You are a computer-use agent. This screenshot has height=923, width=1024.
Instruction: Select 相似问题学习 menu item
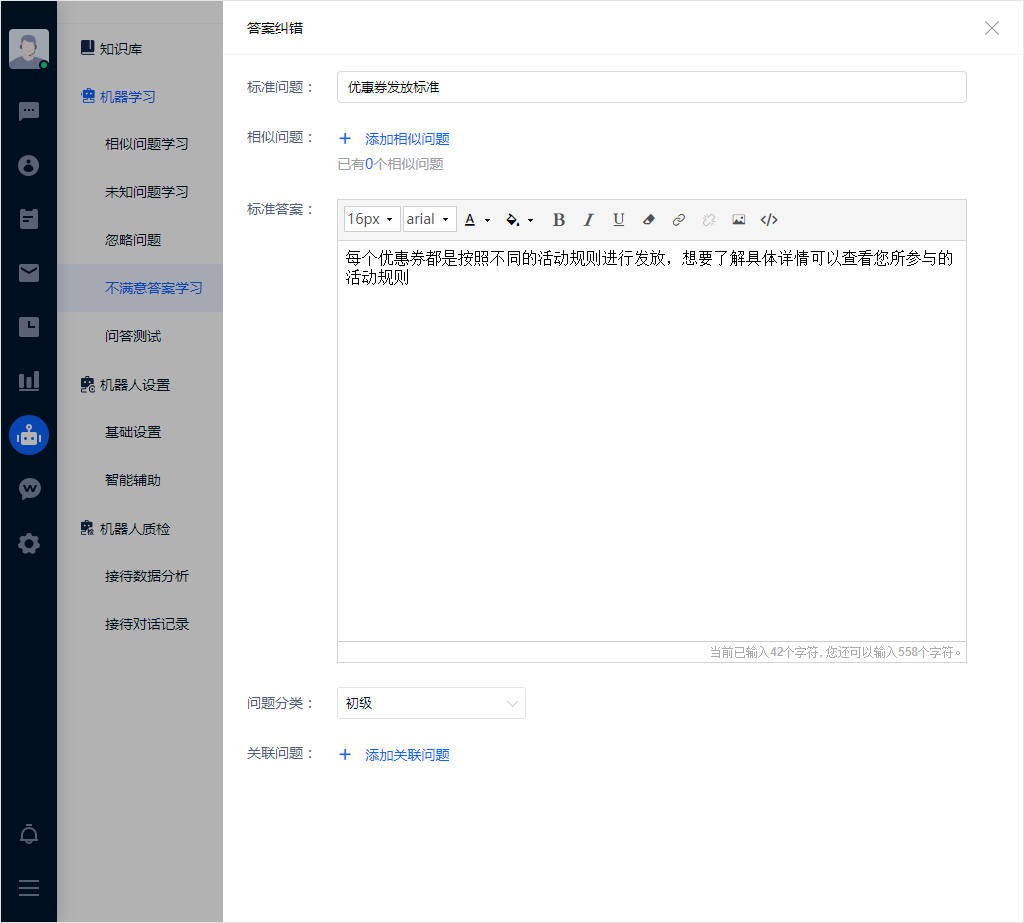[x=146, y=144]
